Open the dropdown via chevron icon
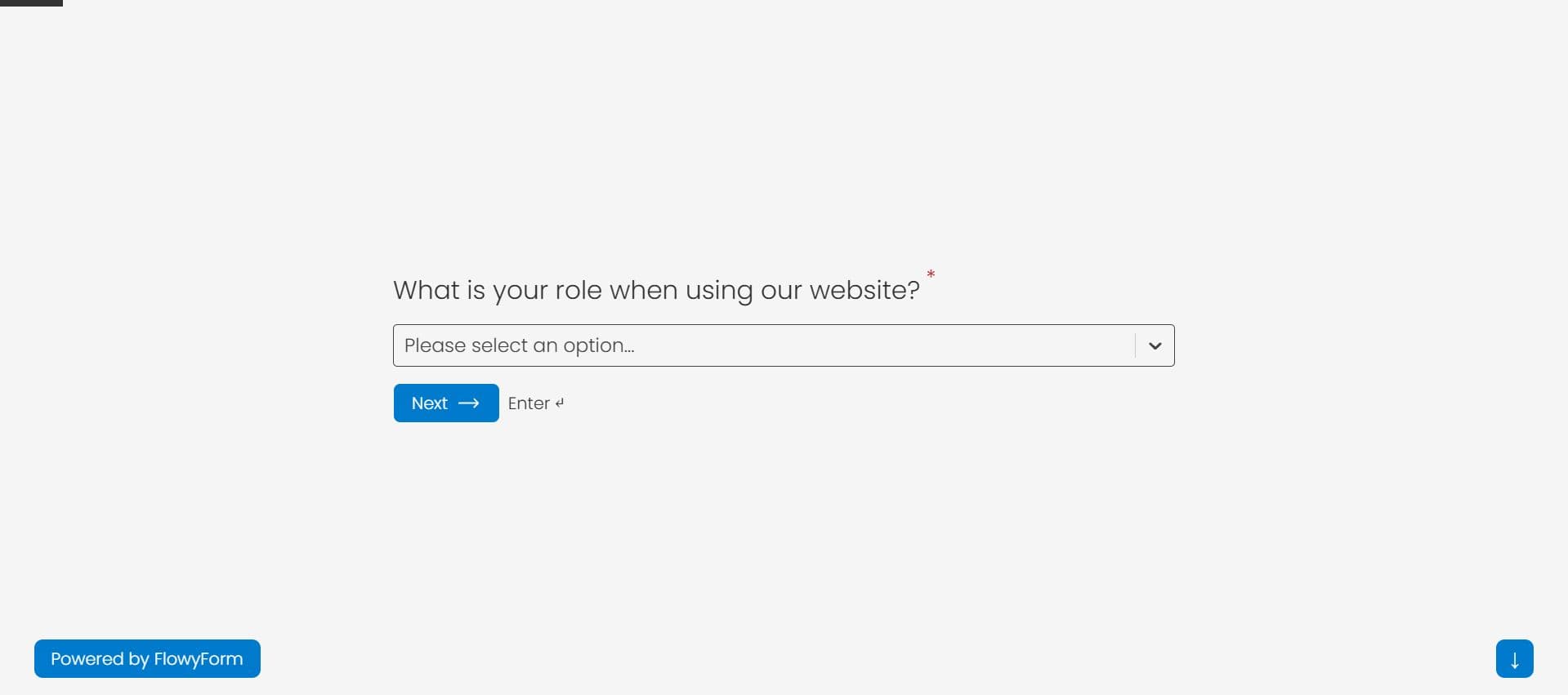Screen dimensions: 1568x695 coord(1155,345)
